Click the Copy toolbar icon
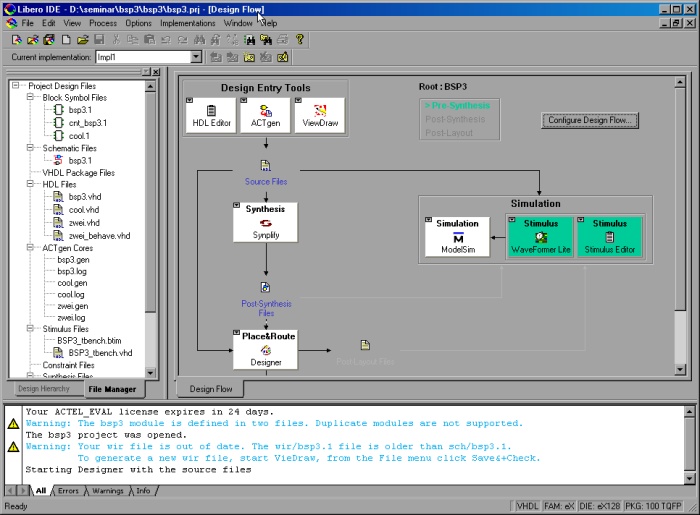This screenshot has width=700, height=515. (133, 40)
